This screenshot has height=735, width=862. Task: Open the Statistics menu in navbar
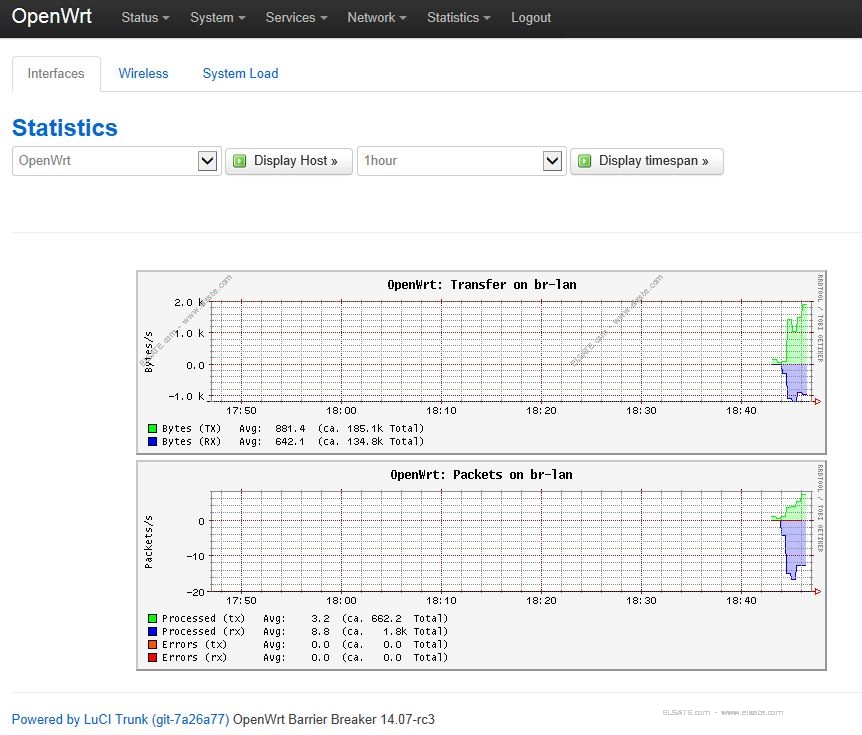(458, 18)
